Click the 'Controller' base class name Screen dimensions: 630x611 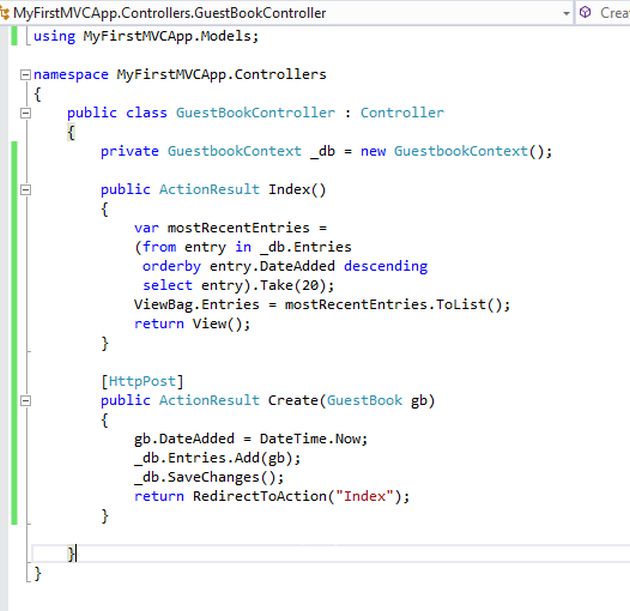click(x=402, y=113)
